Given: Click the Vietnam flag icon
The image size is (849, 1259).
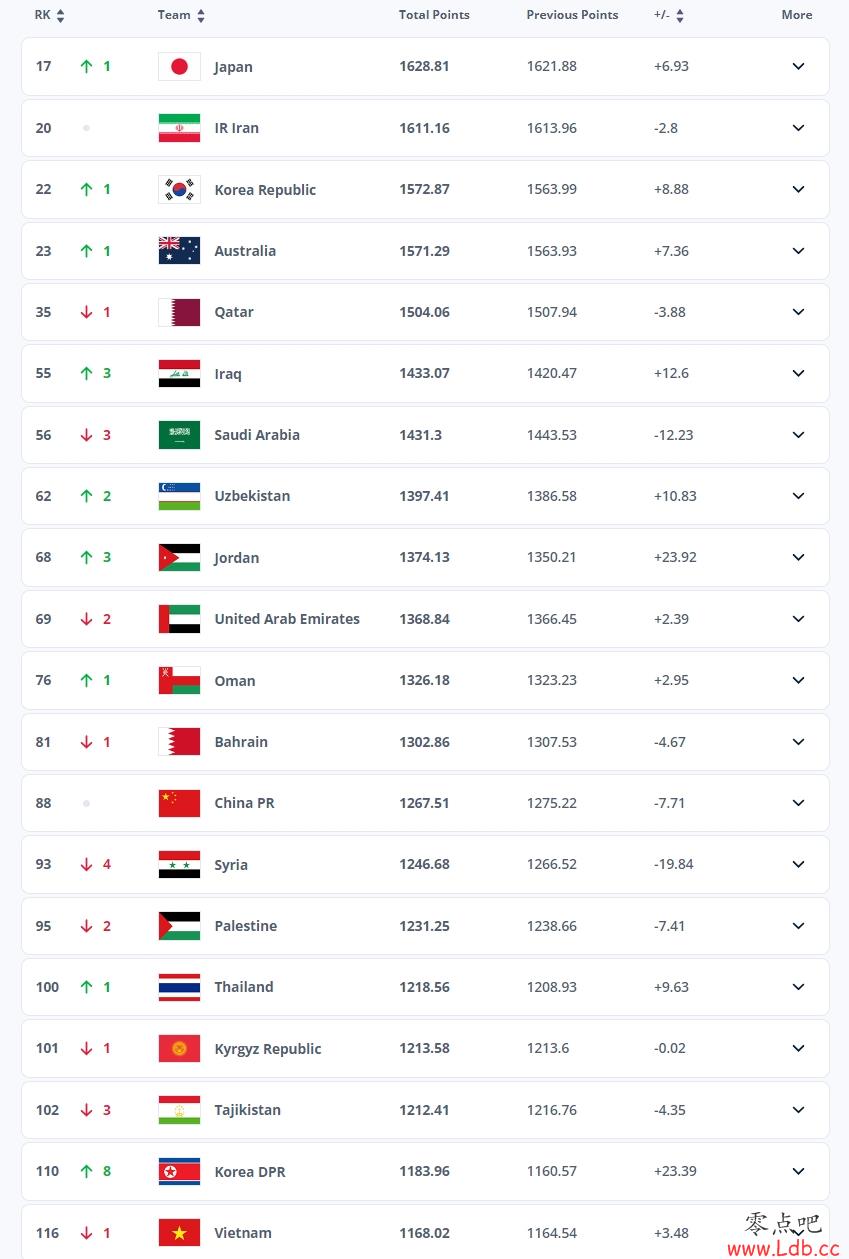Looking at the screenshot, I should pos(179,1233).
